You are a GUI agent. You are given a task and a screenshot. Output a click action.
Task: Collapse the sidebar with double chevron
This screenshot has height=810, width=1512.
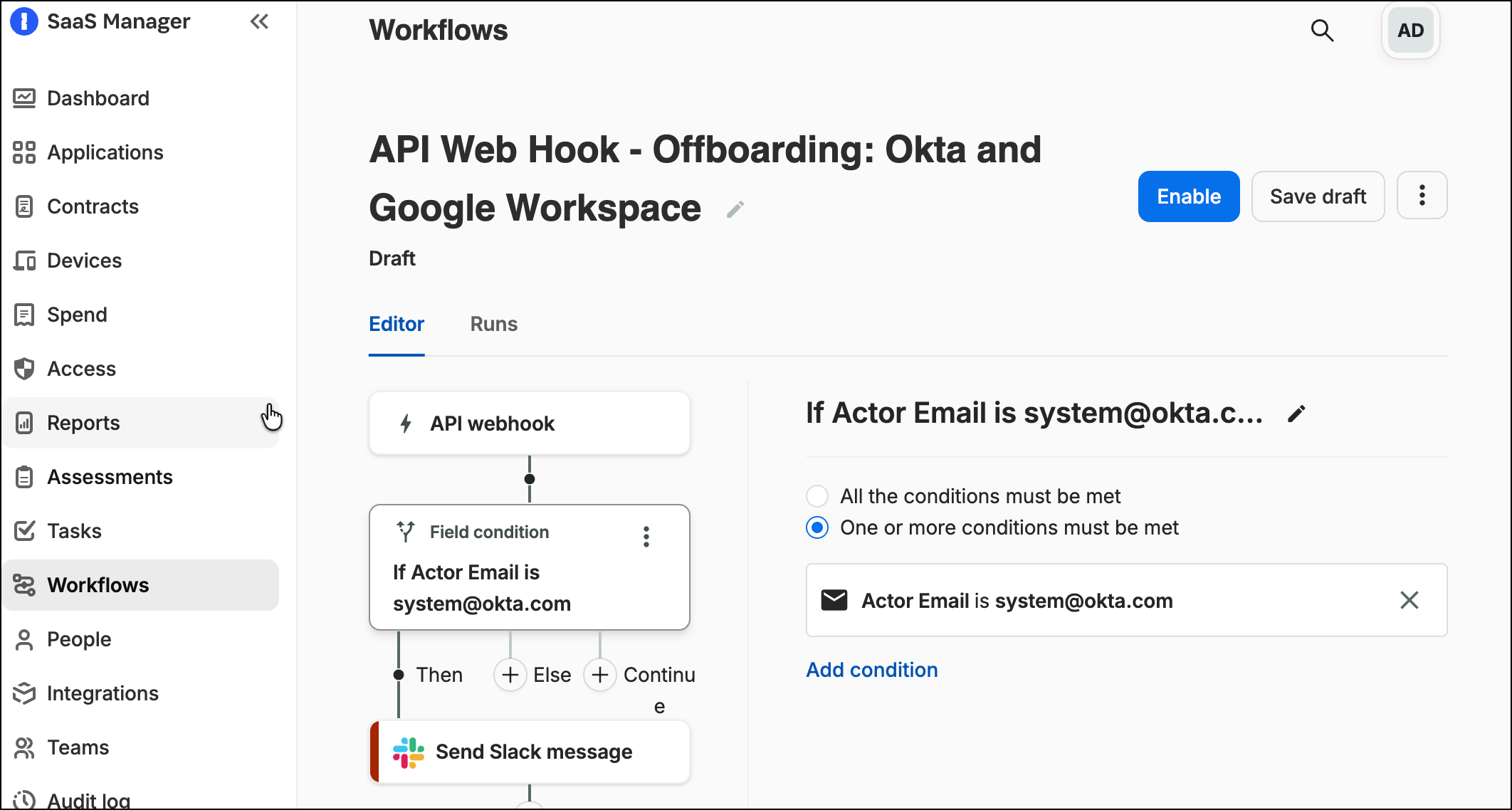coord(259,22)
